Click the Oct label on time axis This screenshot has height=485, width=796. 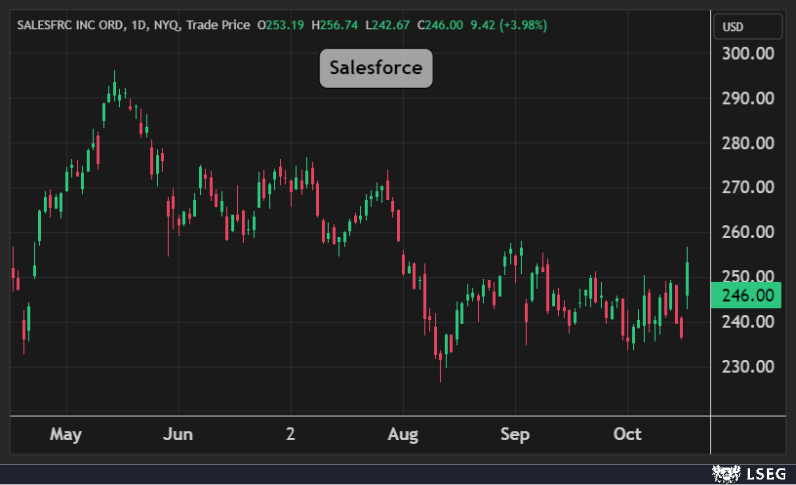coord(627,434)
